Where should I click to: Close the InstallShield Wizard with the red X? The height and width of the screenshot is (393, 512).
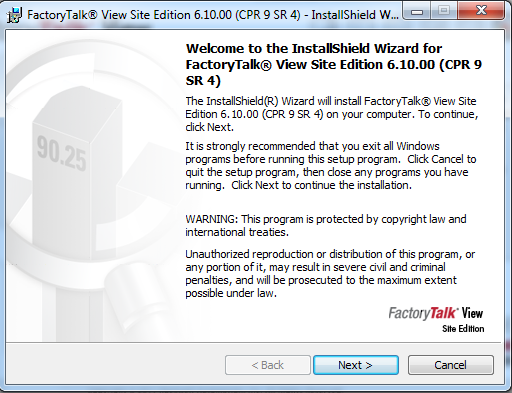[481, 11]
